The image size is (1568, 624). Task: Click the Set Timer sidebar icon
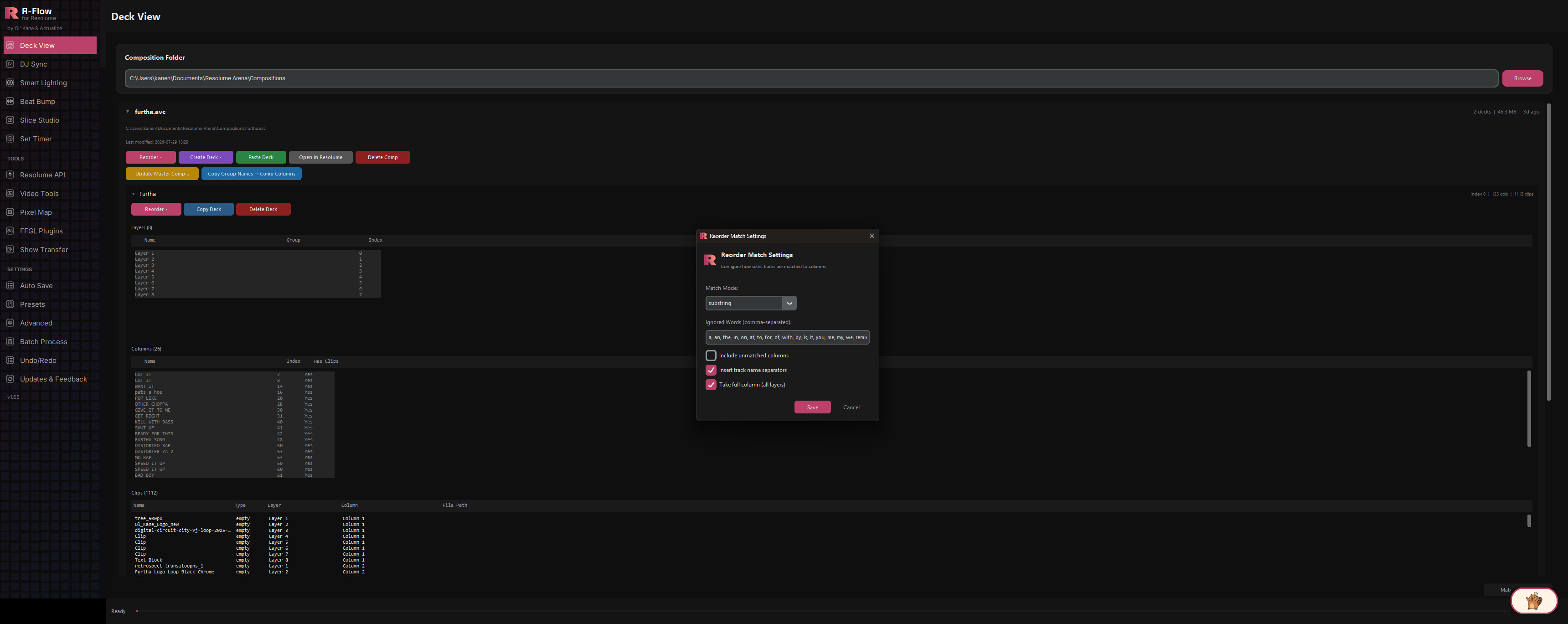(10, 139)
